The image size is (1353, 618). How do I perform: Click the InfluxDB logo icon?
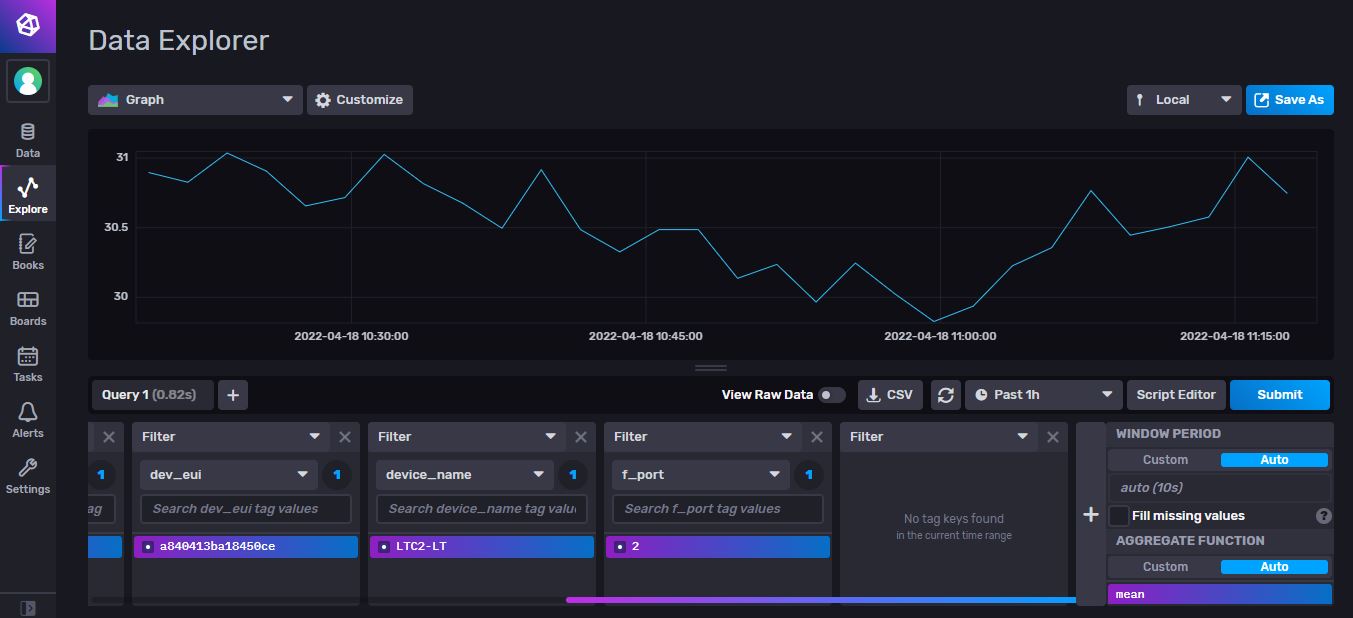pyautogui.click(x=28, y=26)
